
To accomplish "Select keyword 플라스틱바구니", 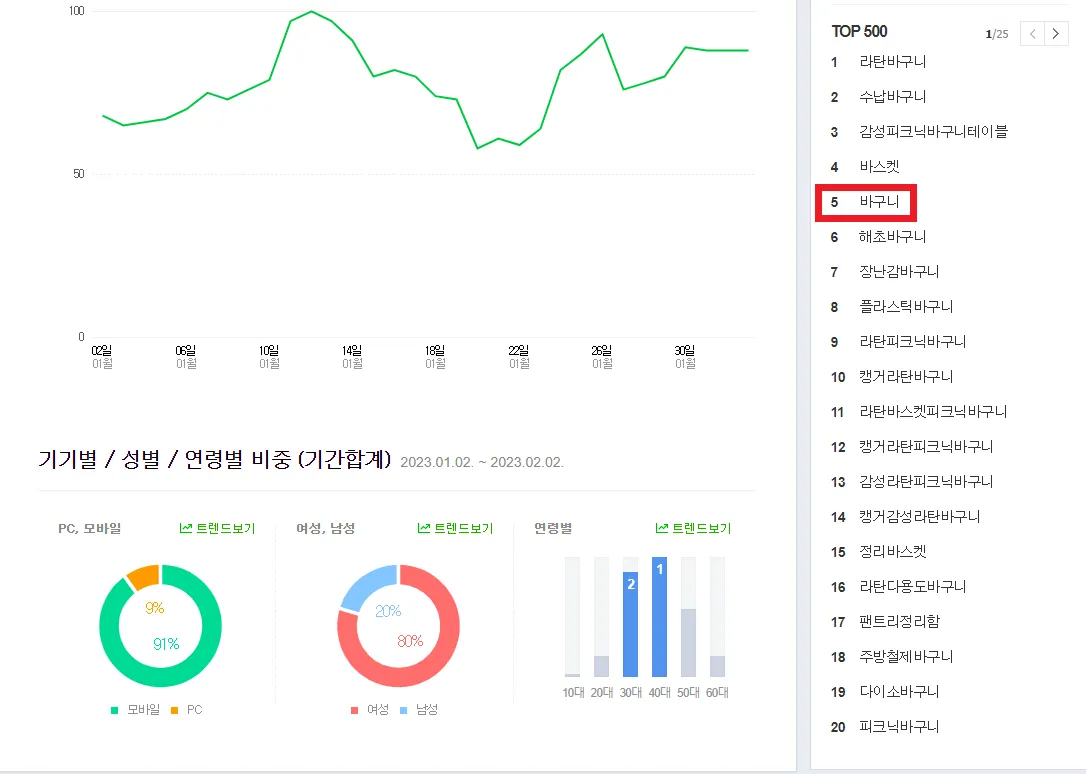I will tap(907, 307).
